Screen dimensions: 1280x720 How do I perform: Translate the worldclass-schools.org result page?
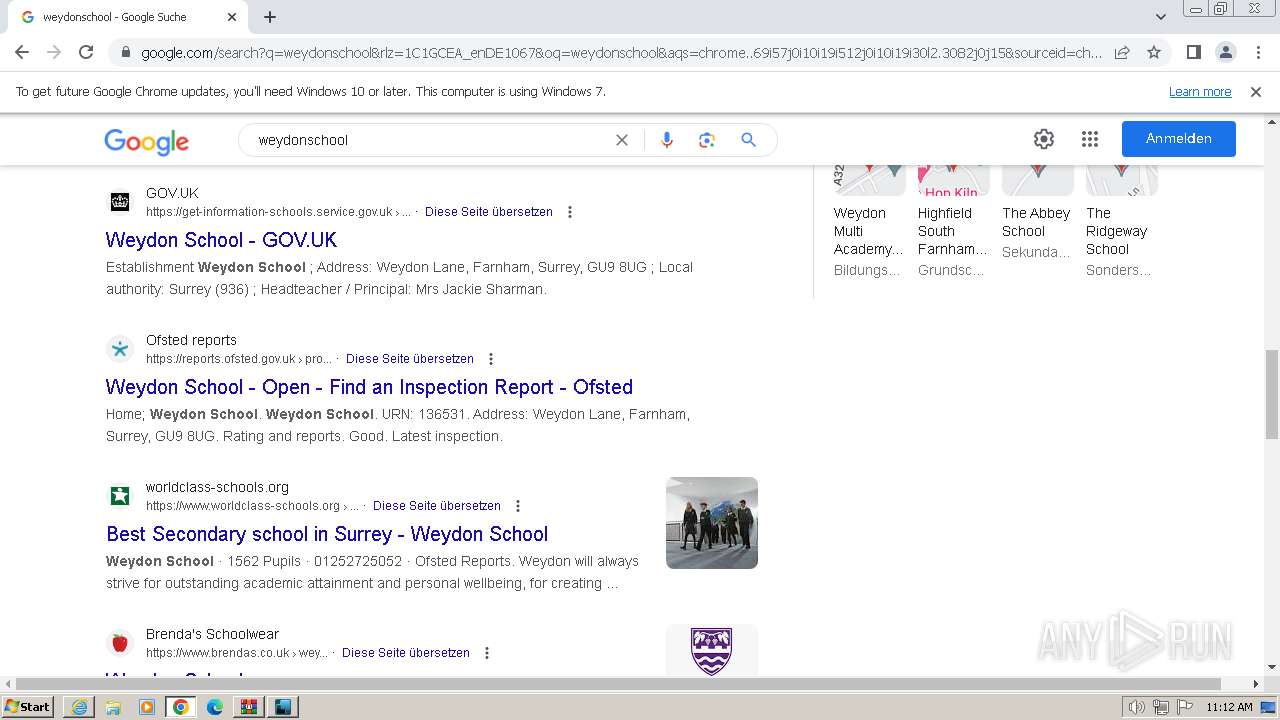[436, 506]
